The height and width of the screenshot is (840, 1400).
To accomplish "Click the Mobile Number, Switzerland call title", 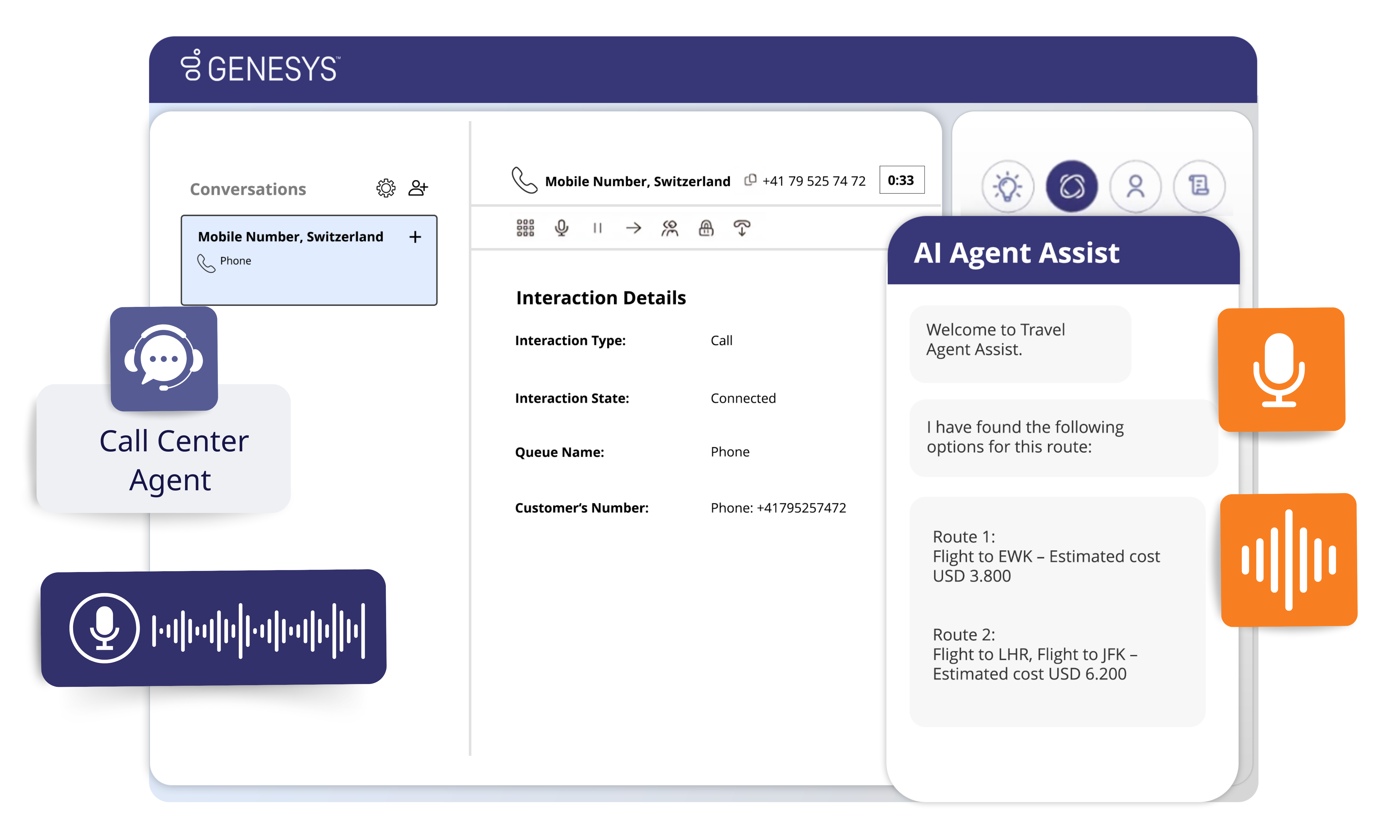I will coord(637,181).
